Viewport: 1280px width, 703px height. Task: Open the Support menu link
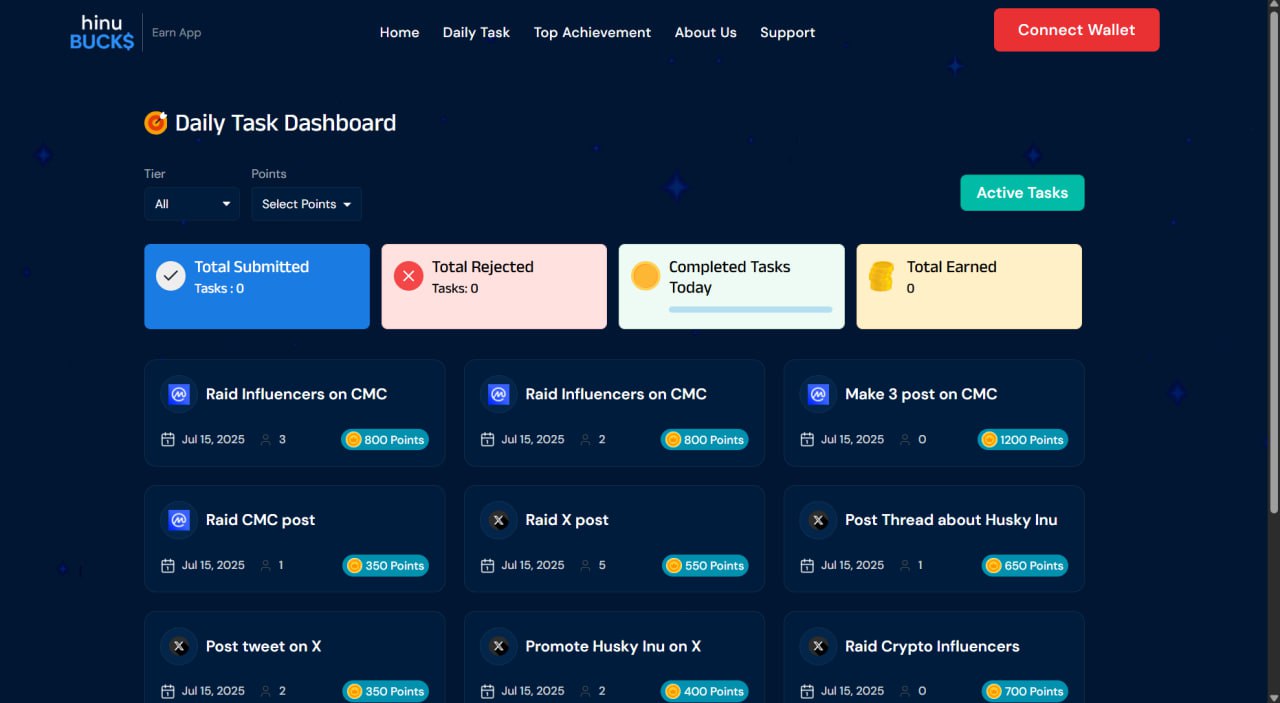tap(787, 32)
